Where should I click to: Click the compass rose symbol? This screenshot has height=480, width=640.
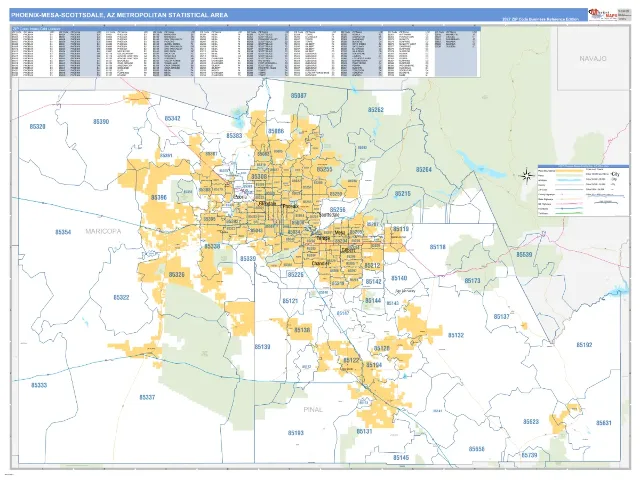tap(527, 176)
